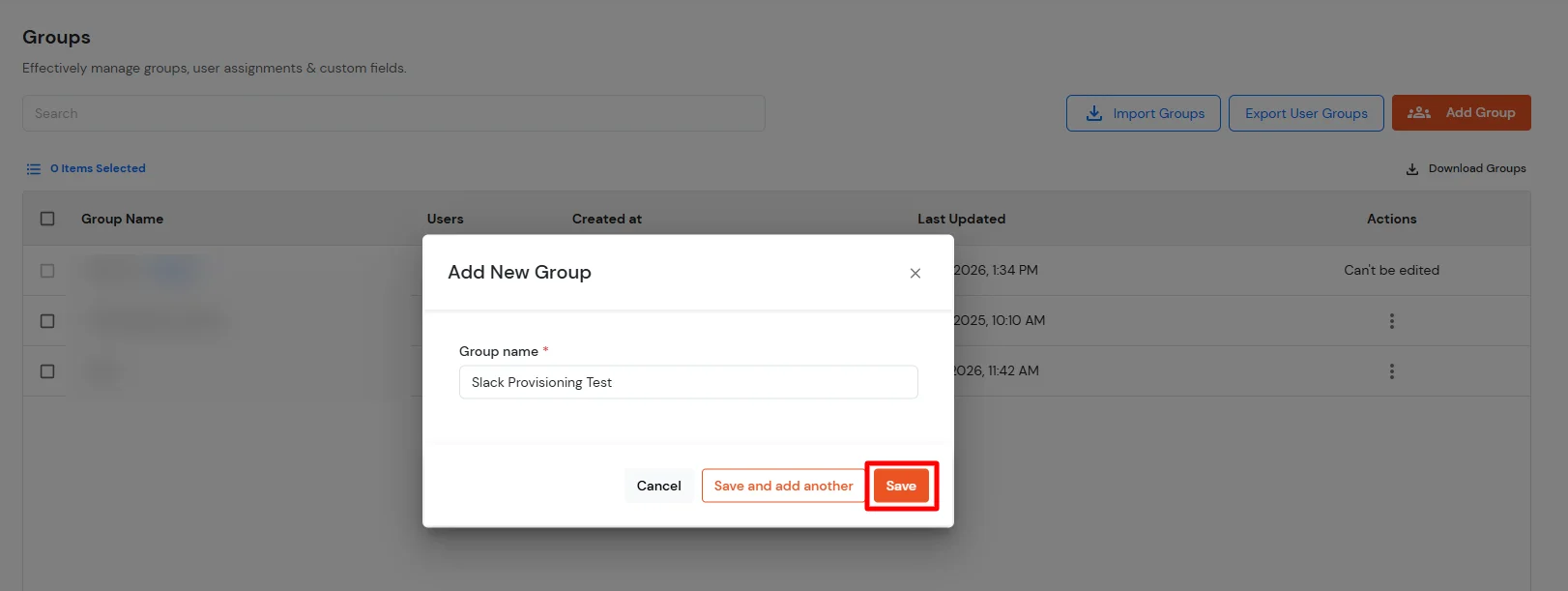Click the Add Group button
Viewport: 1568px width, 591px height.
(1462, 113)
